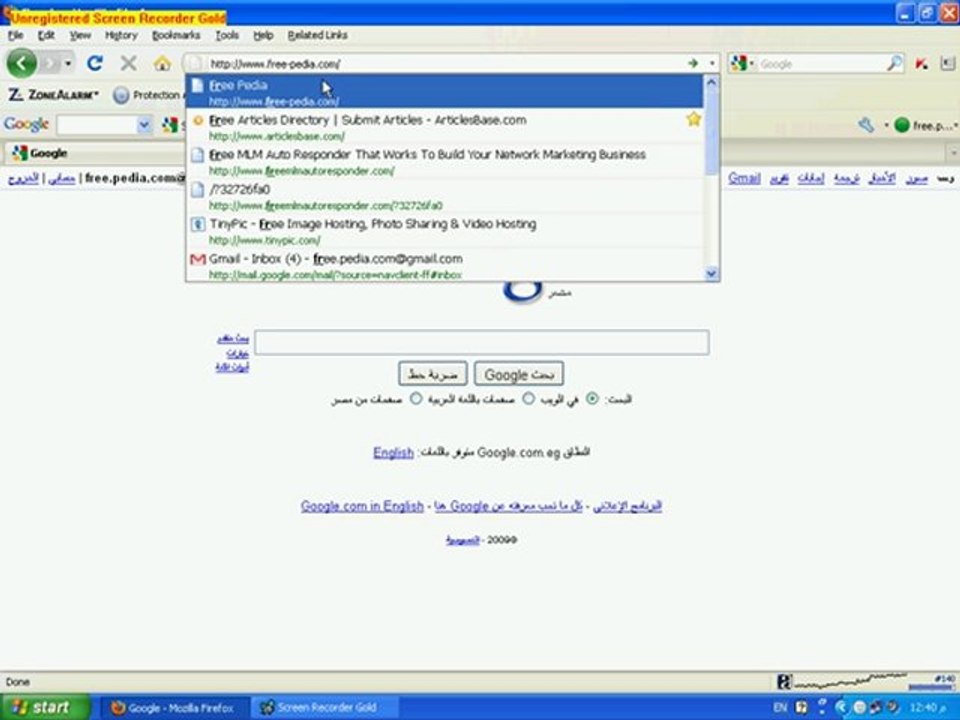Image resolution: width=960 pixels, height=720 pixels.
Task: Click the bookmark star on ArticlesBase suggestion
Action: click(693, 119)
